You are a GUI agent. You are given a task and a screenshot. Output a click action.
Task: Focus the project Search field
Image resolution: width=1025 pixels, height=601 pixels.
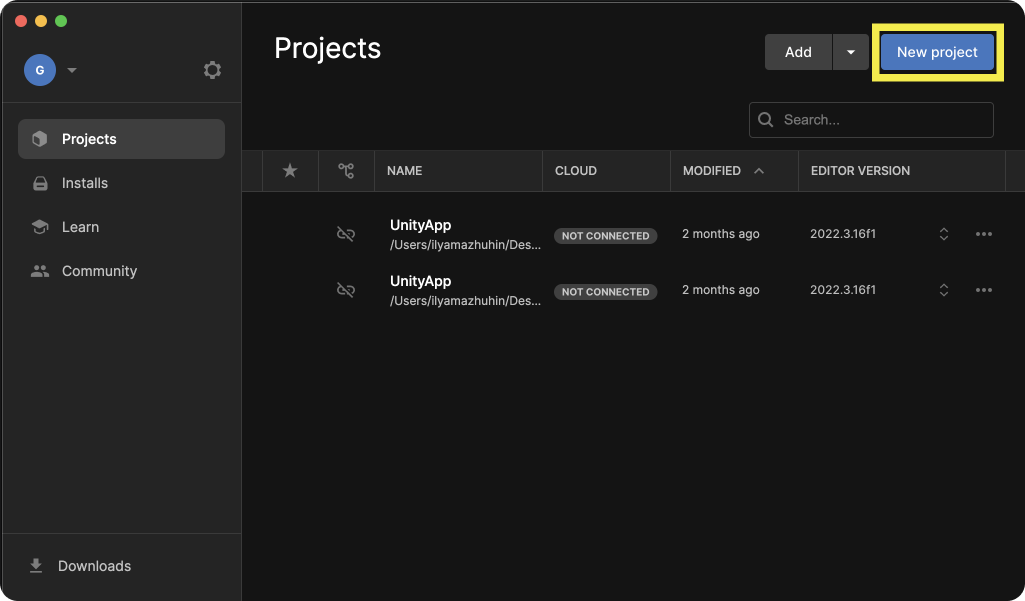(880, 120)
